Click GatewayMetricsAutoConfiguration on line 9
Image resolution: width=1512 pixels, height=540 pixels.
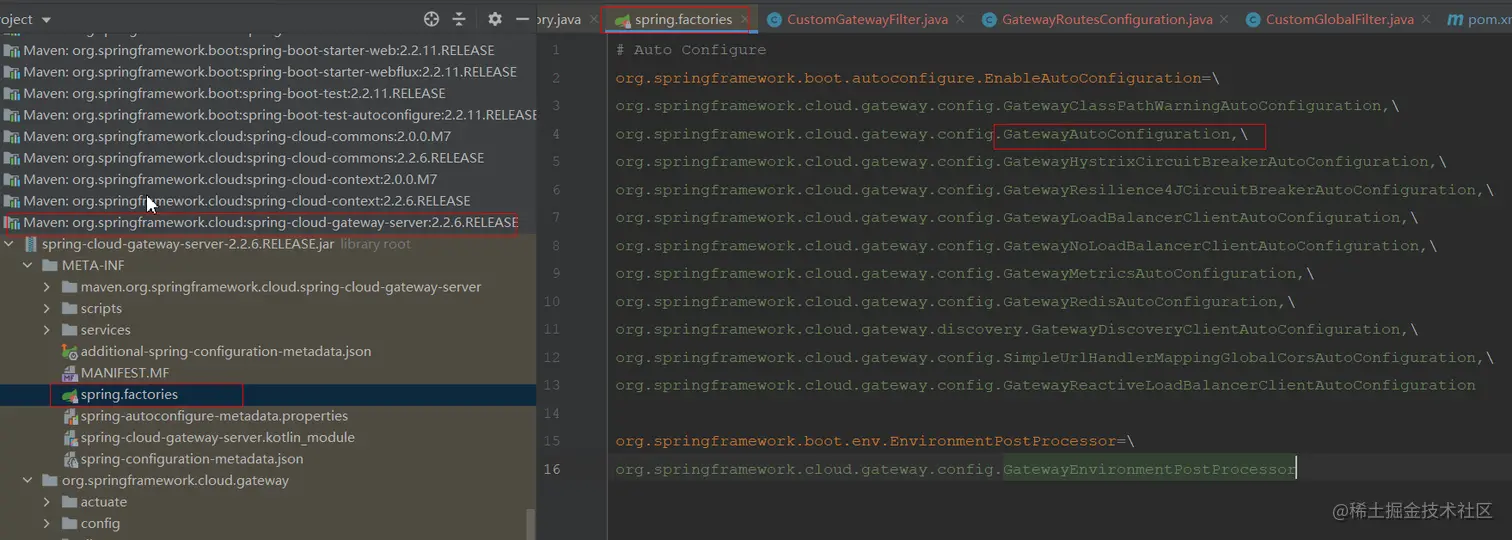tap(1150, 274)
